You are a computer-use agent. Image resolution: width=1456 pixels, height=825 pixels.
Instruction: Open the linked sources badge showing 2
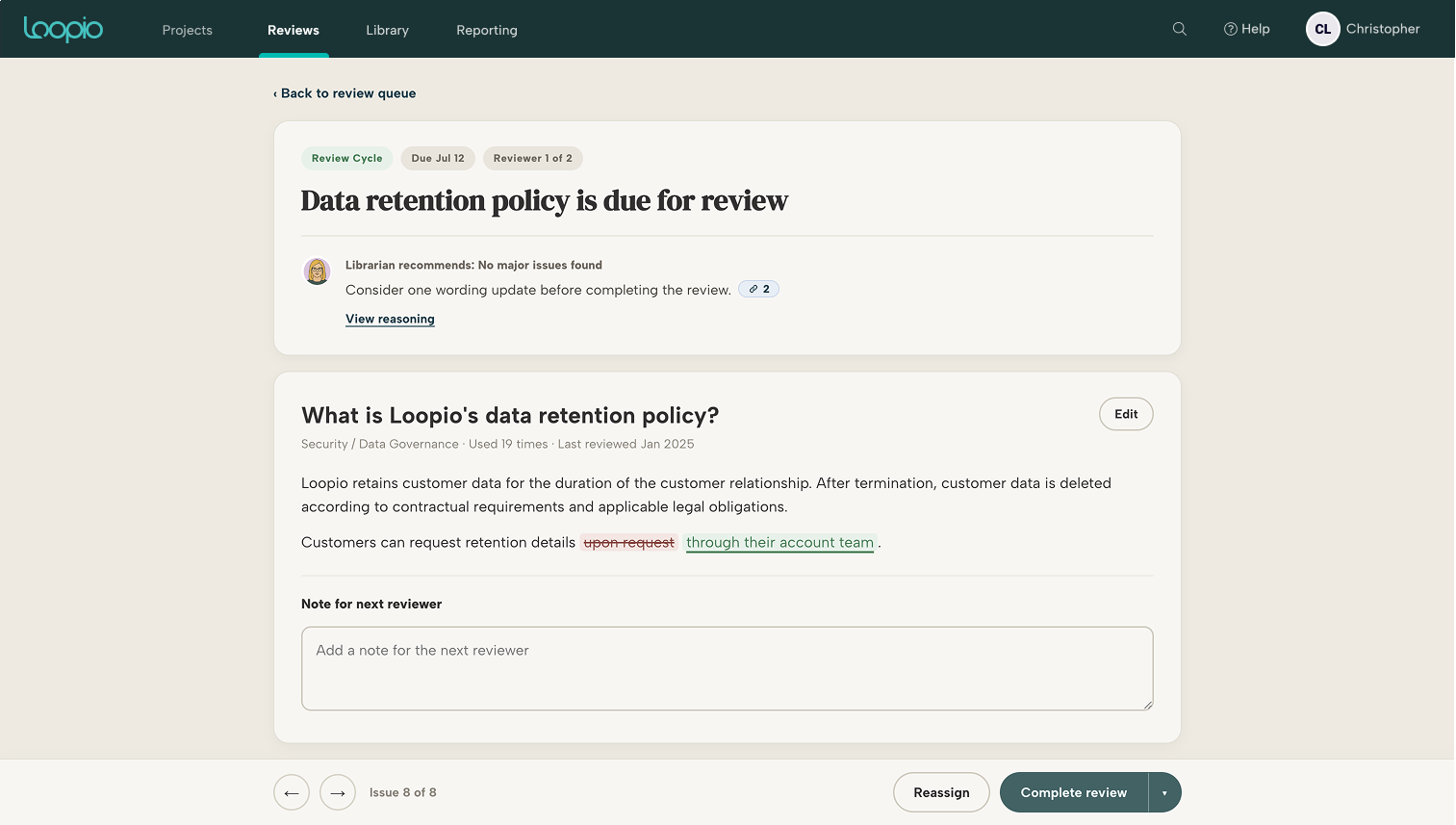pos(758,289)
